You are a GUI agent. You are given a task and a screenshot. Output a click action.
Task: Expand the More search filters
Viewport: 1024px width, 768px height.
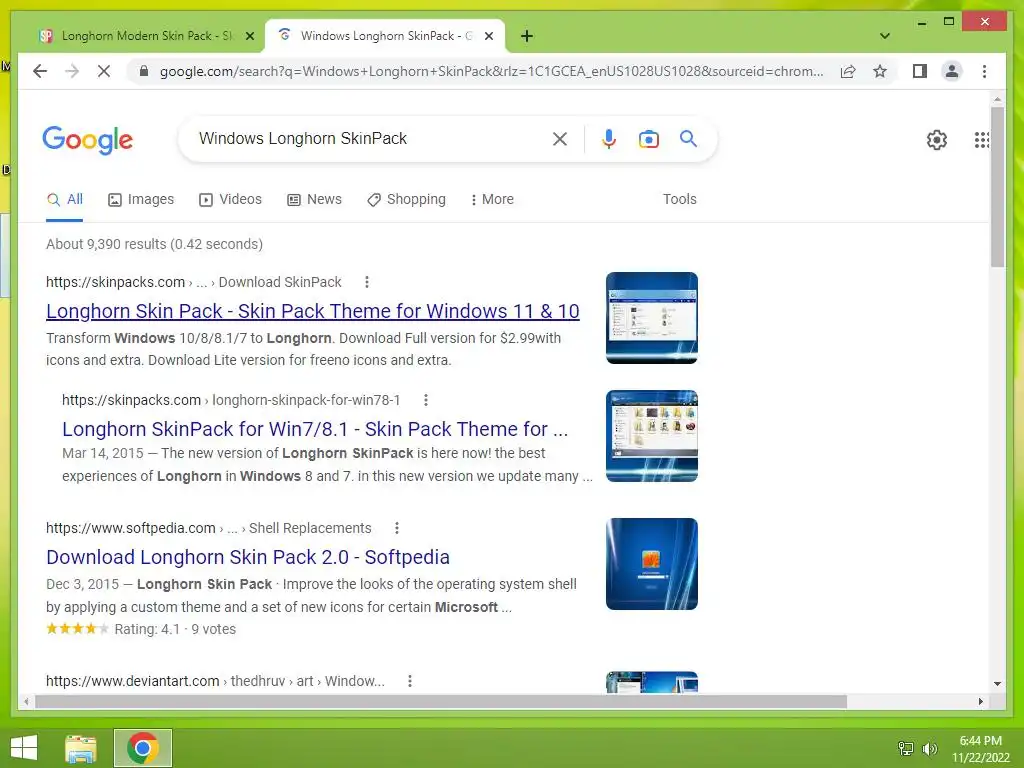(x=492, y=199)
